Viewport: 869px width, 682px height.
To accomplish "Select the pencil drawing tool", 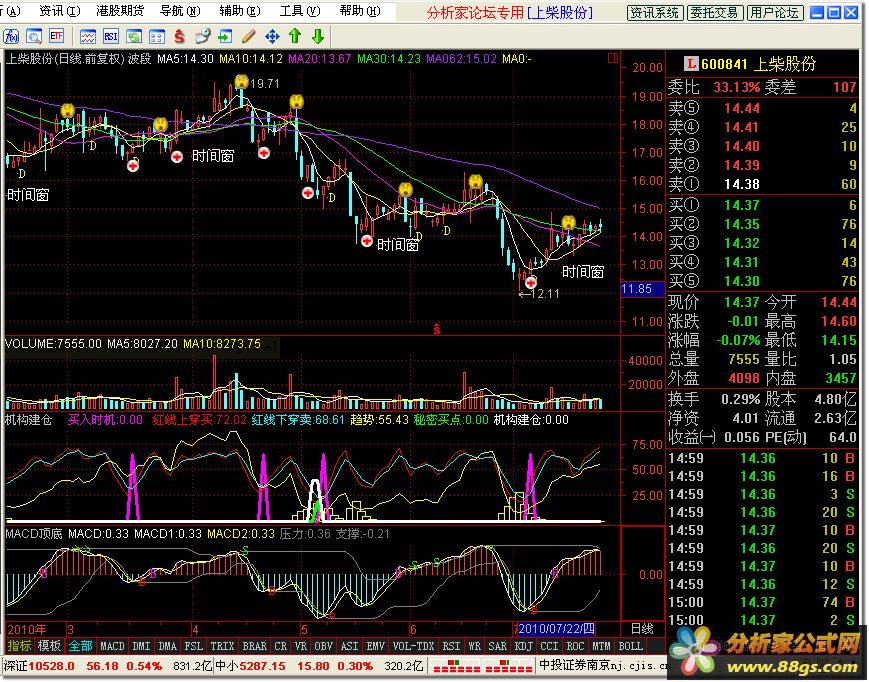I will 249,37.
